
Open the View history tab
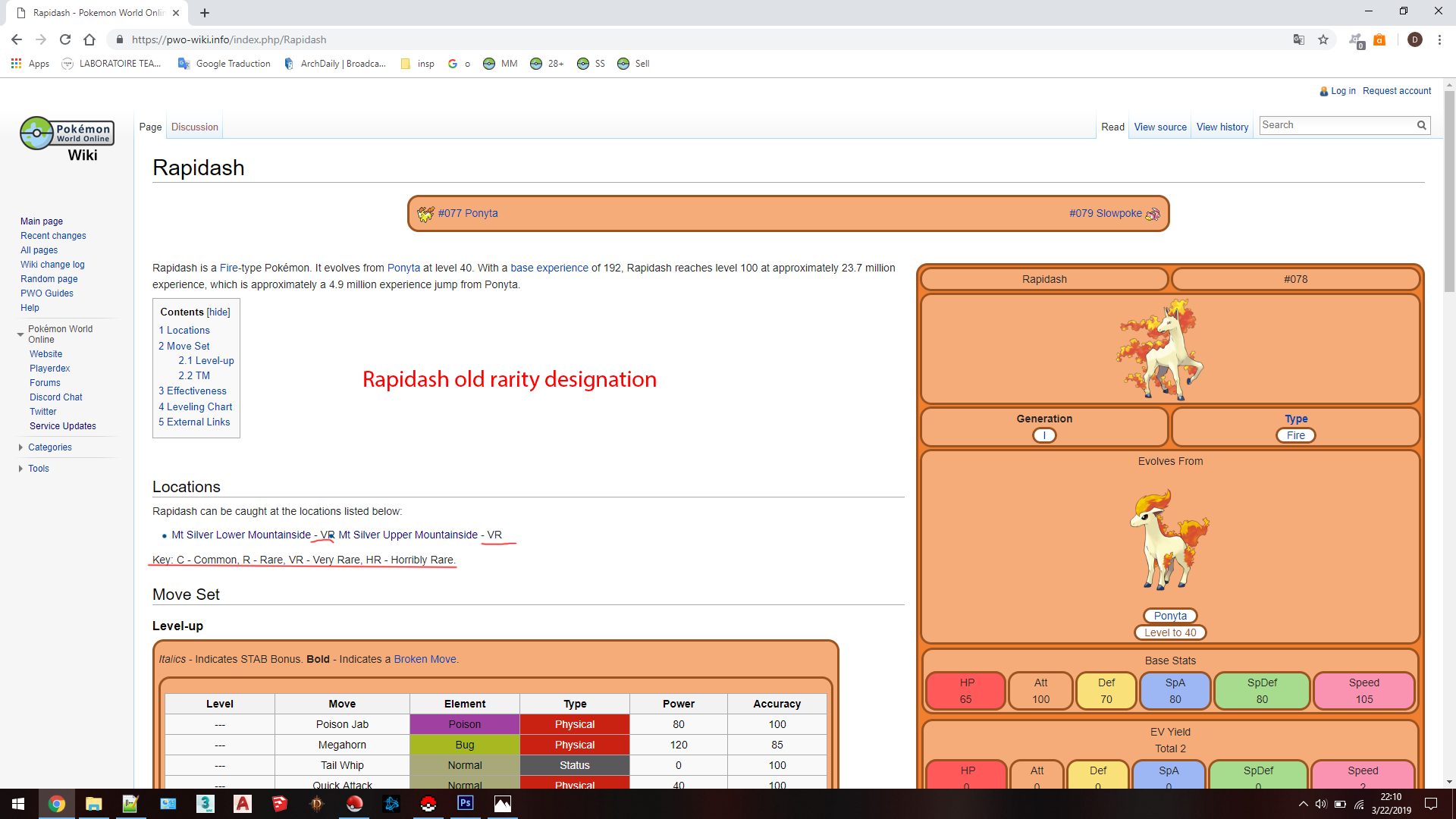tap(1222, 127)
